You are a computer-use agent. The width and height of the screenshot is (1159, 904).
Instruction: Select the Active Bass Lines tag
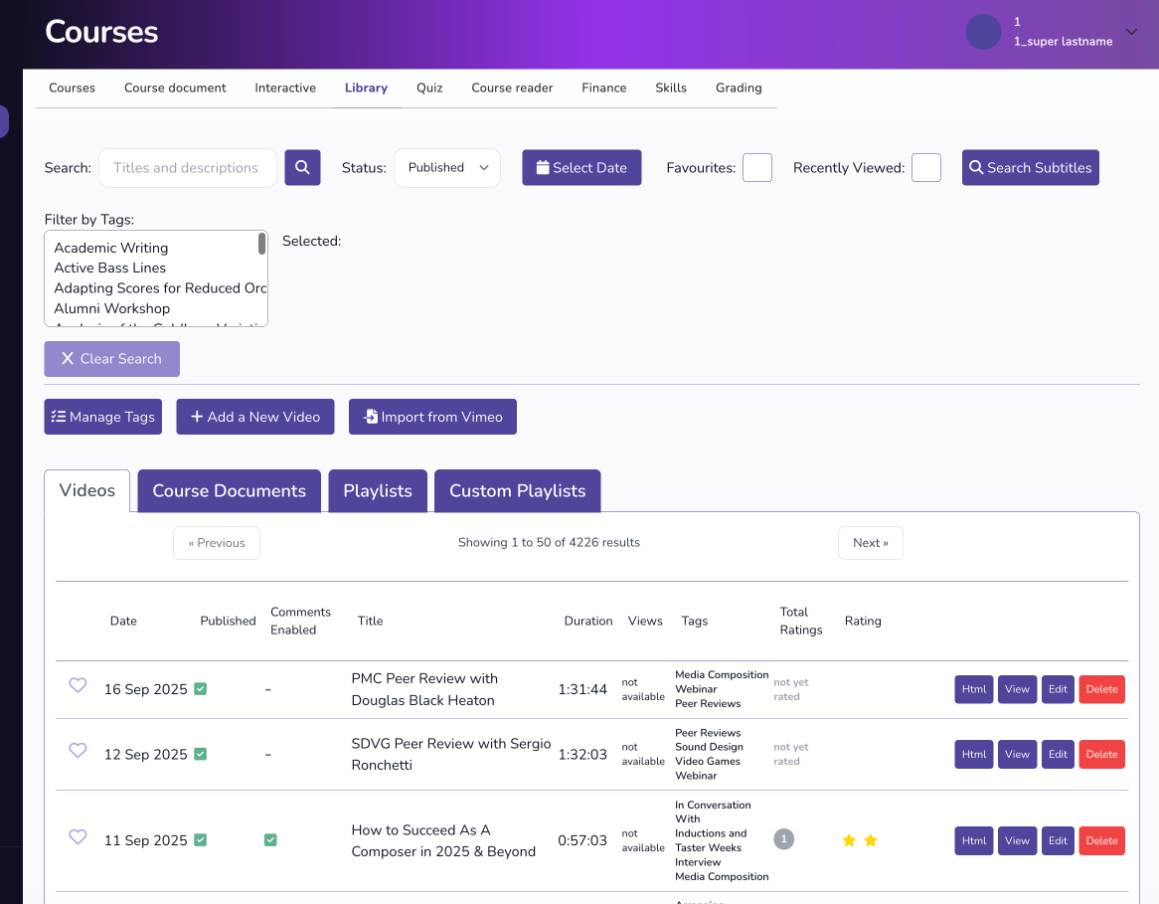(110, 268)
